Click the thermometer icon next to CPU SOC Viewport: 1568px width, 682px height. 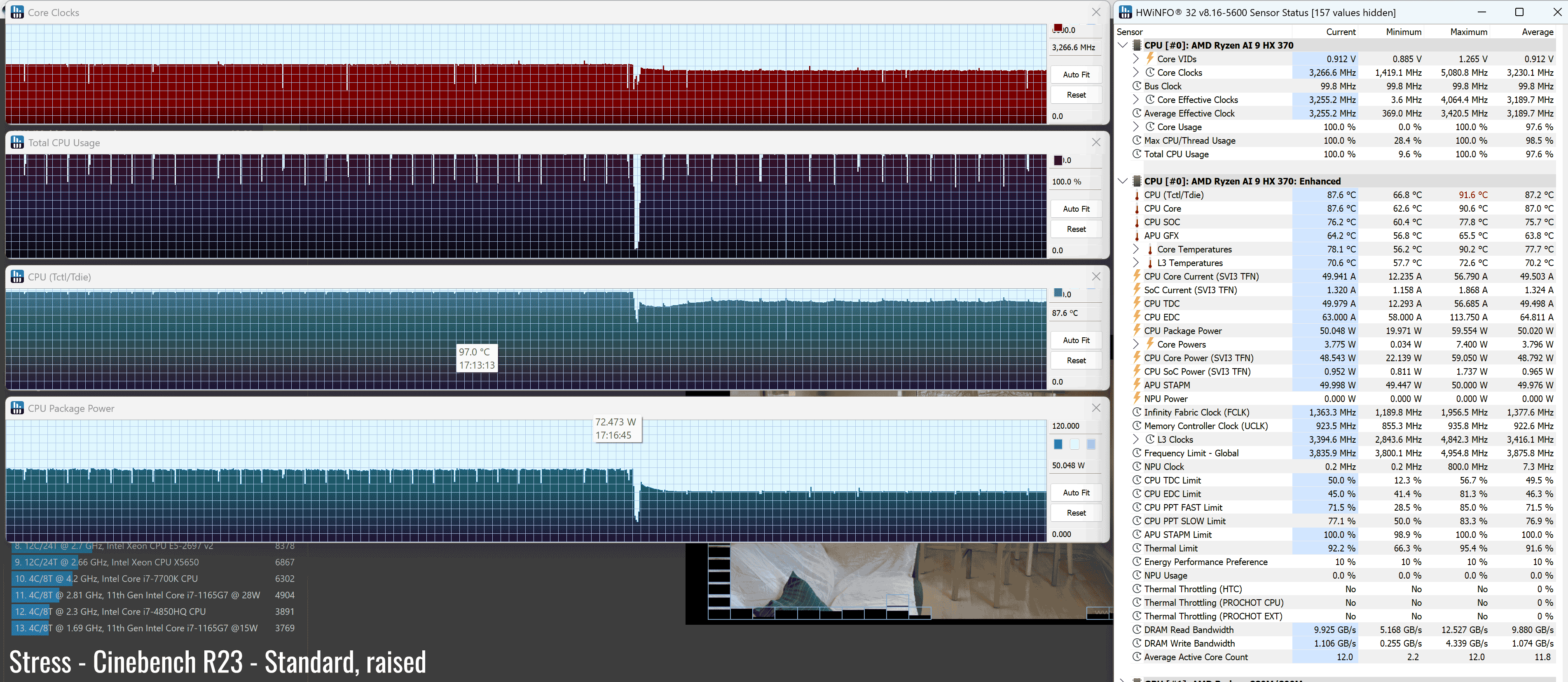[x=1136, y=222]
